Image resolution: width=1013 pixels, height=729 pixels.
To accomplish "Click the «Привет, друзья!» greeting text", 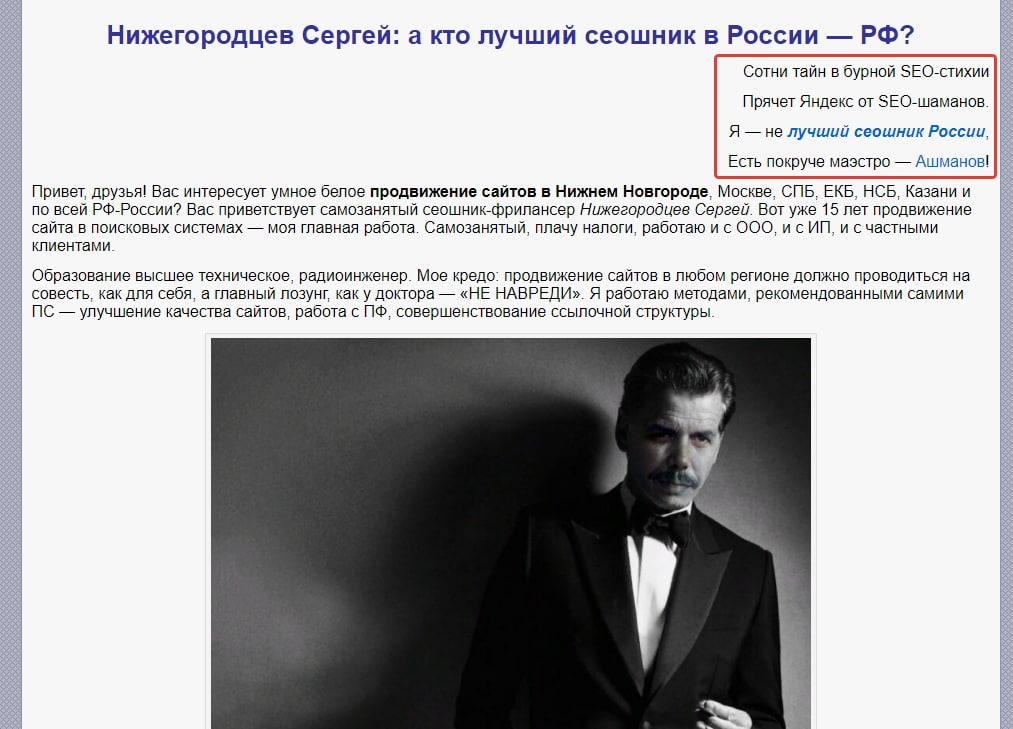I will [x=89, y=192].
